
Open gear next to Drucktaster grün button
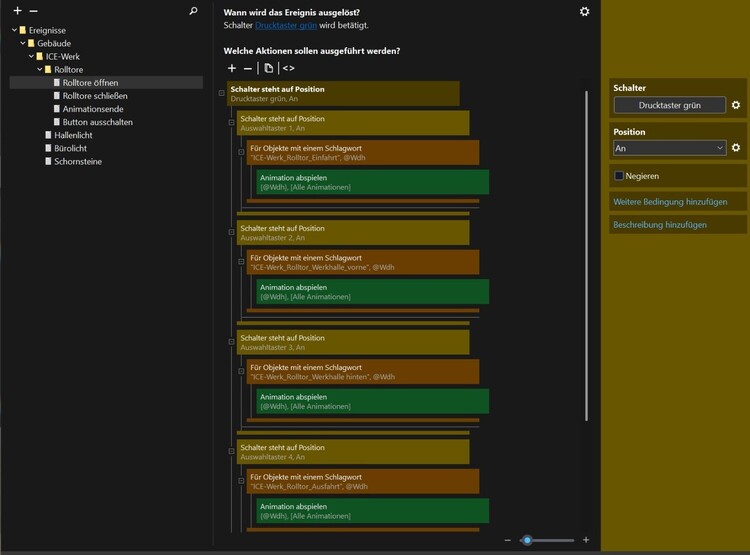tap(736, 105)
